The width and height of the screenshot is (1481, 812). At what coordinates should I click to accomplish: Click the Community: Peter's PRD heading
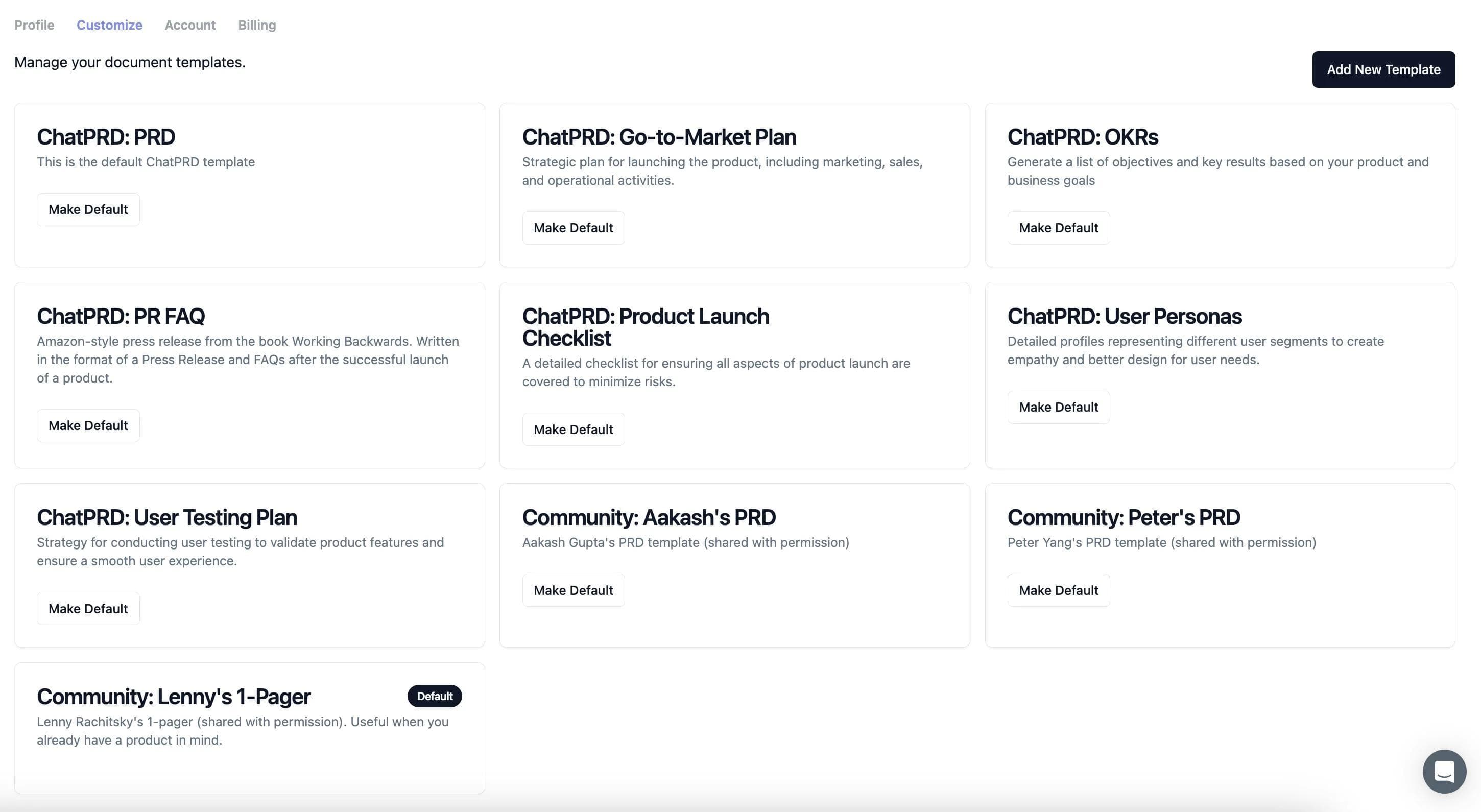pyautogui.click(x=1123, y=517)
